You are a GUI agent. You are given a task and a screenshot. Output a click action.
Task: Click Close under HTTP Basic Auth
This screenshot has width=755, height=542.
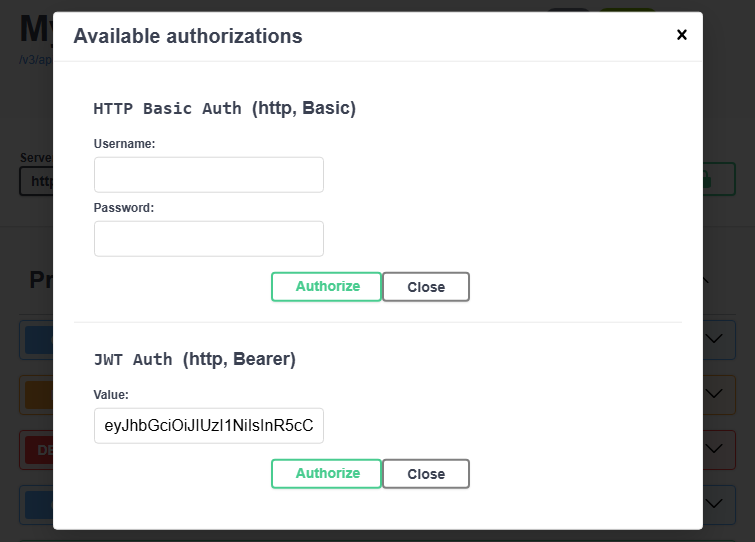(x=426, y=287)
